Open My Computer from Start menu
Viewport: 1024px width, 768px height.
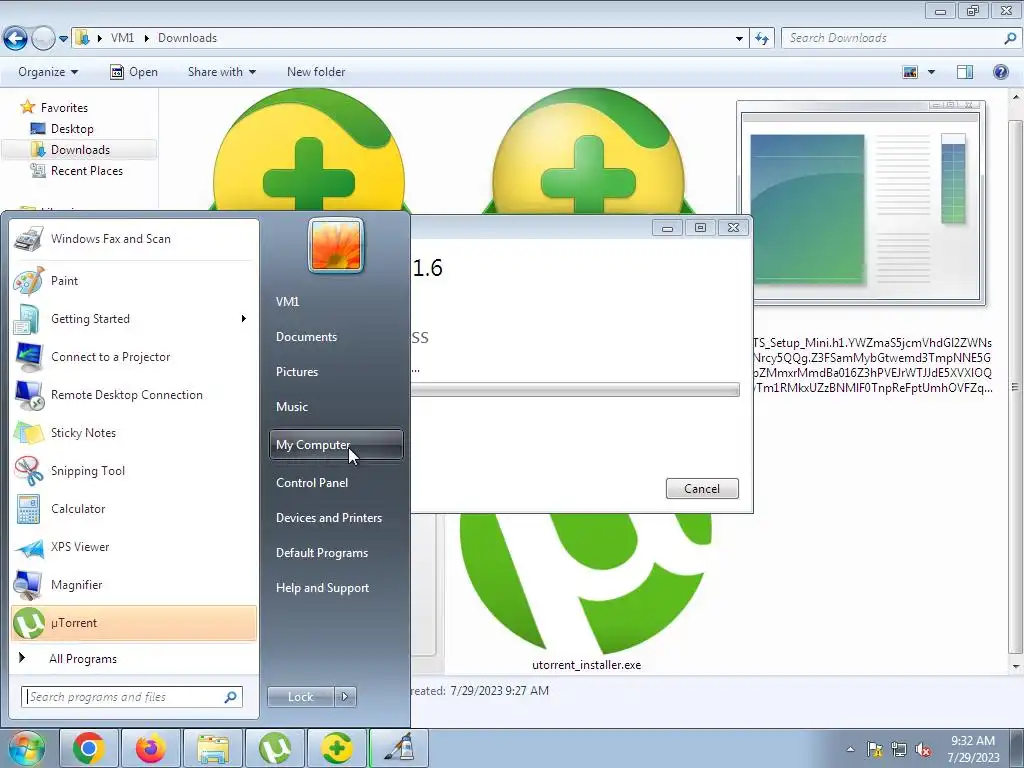[x=336, y=445]
